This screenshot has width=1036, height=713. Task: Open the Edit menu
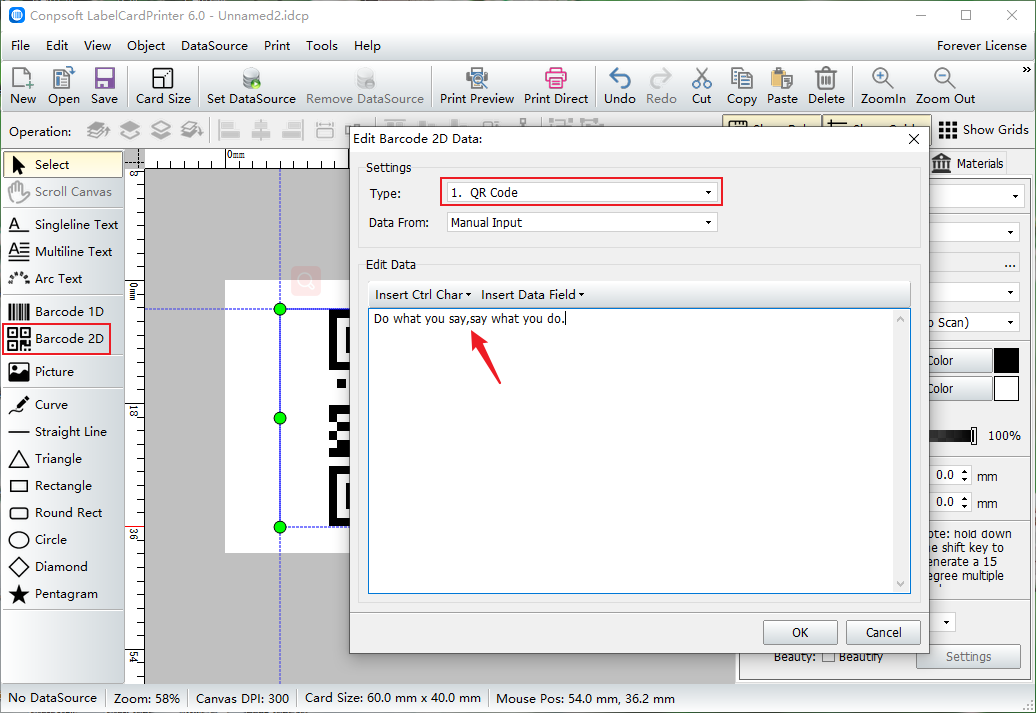pos(57,46)
